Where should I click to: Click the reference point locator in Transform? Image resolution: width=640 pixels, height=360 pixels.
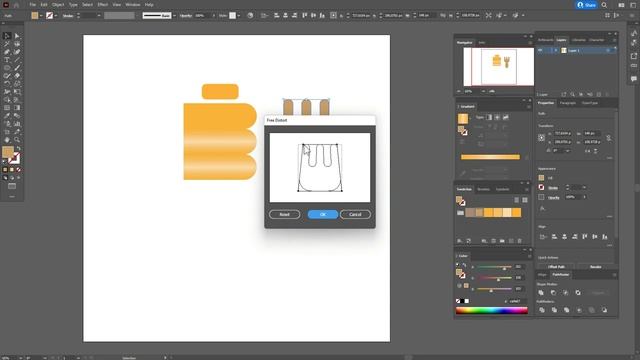point(542,138)
